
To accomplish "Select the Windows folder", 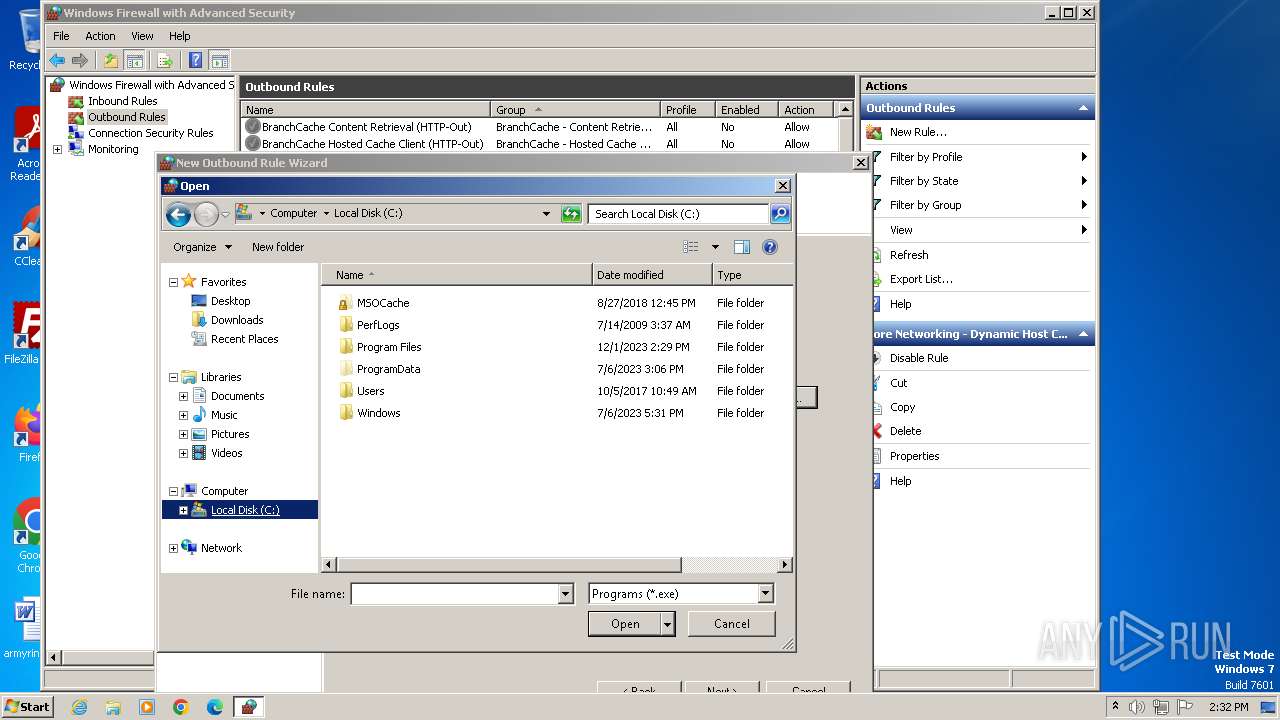I will (378, 413).
